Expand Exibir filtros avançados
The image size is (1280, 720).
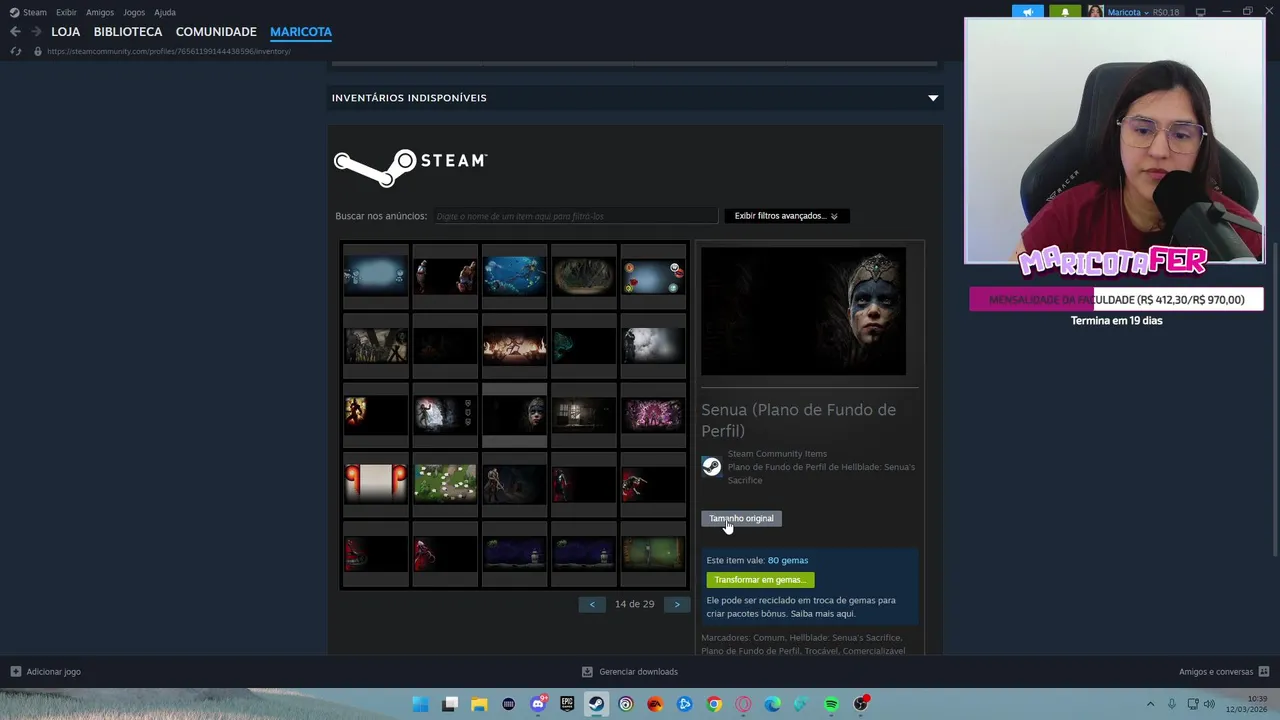(x=786, y=216)
